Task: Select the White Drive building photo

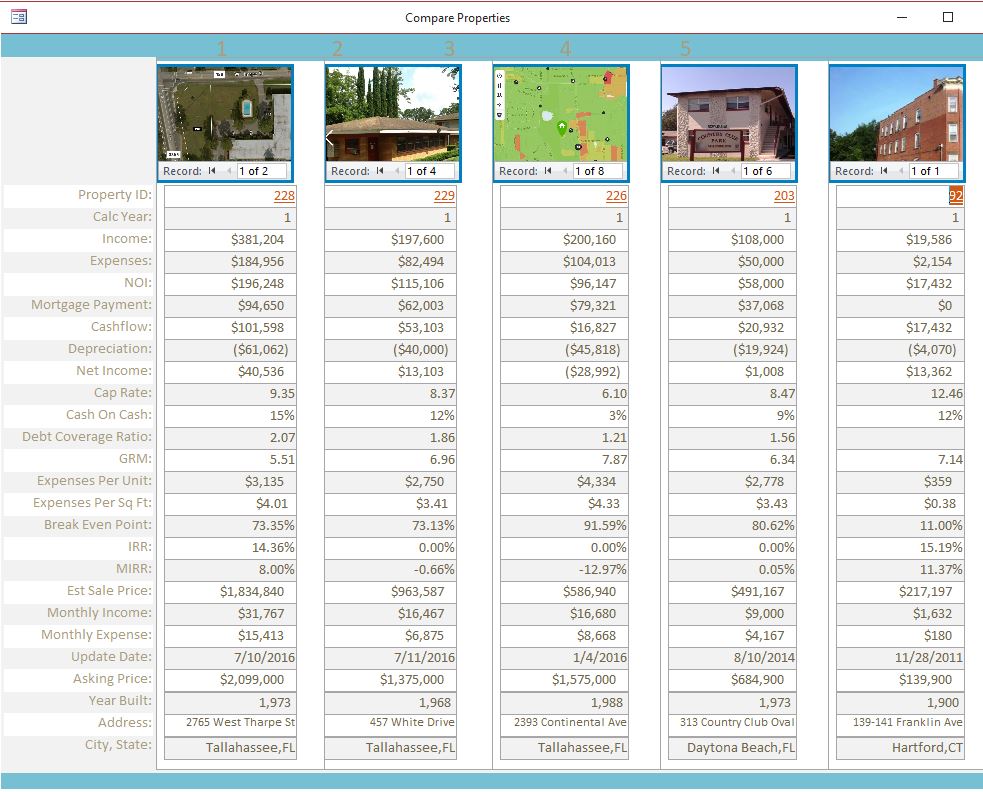Action: (x=393, y=114)
